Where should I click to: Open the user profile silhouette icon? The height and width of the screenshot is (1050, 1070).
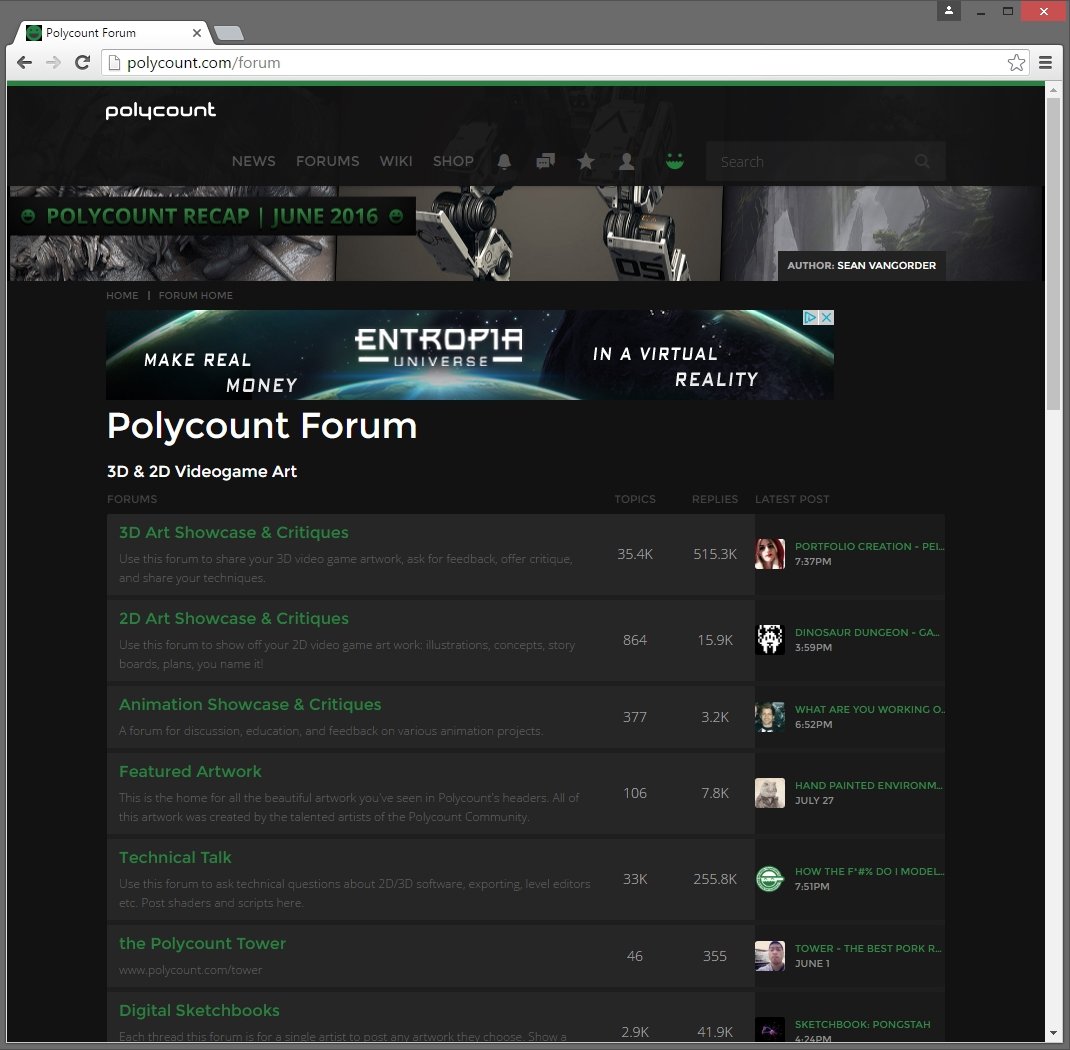(626, 162)
